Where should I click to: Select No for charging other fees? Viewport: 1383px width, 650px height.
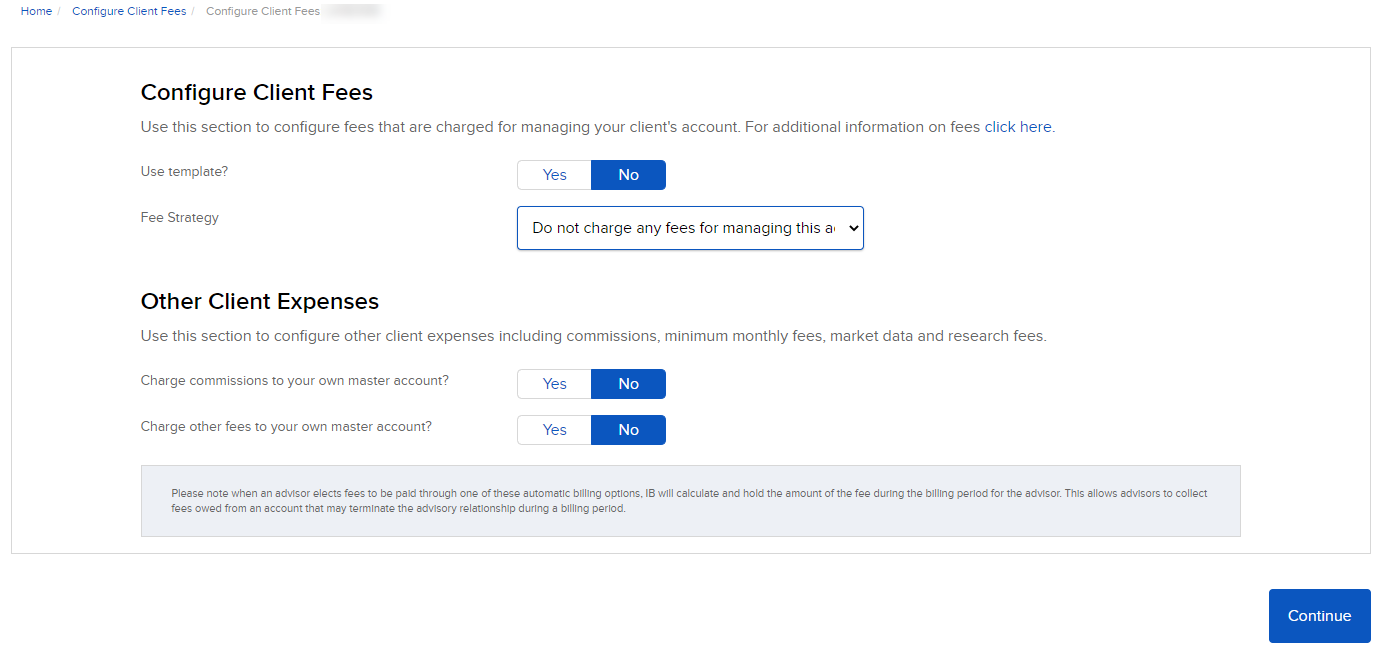pyautogui.click(x=628, y=429)
